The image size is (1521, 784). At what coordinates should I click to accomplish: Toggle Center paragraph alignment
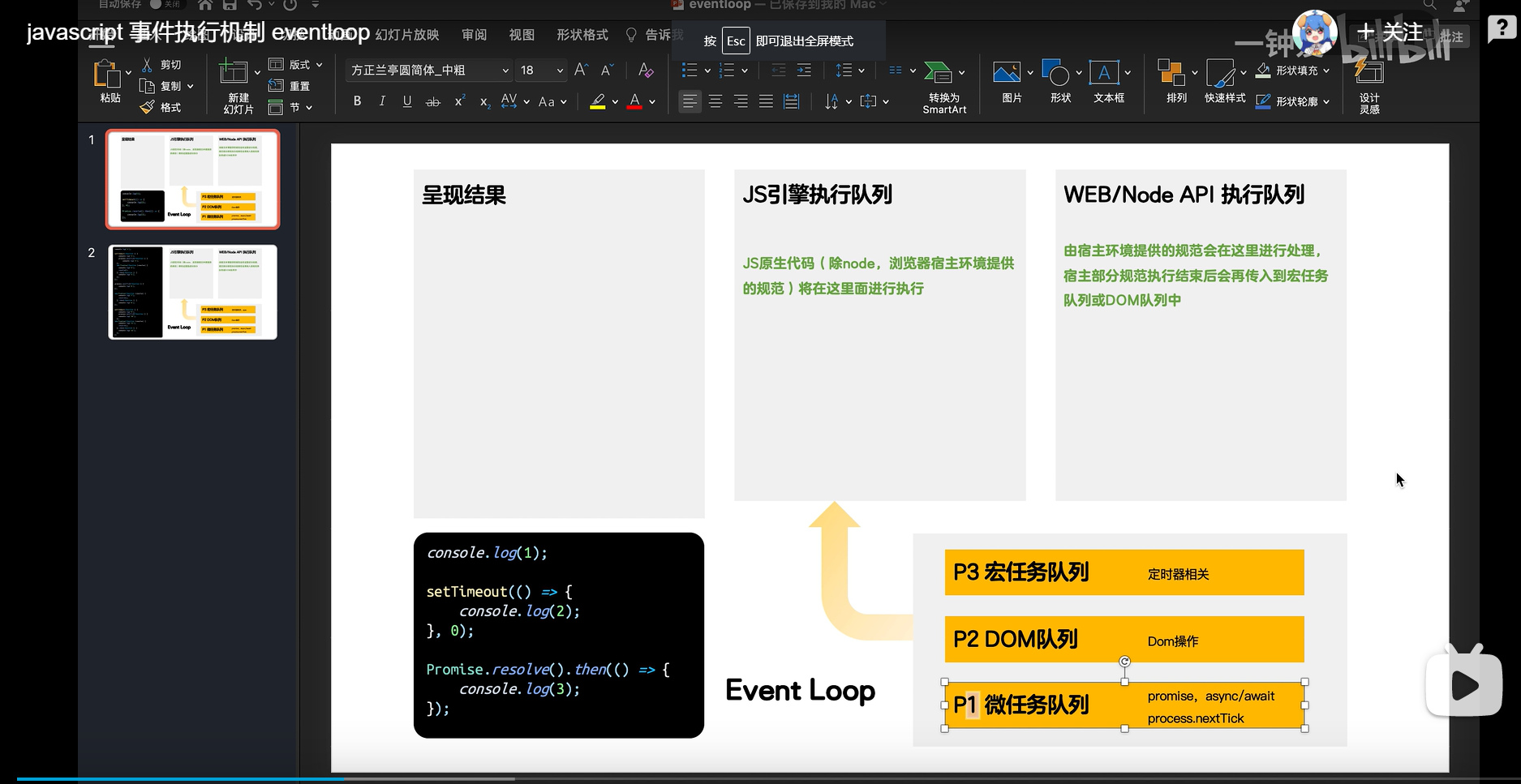(715, 101)
